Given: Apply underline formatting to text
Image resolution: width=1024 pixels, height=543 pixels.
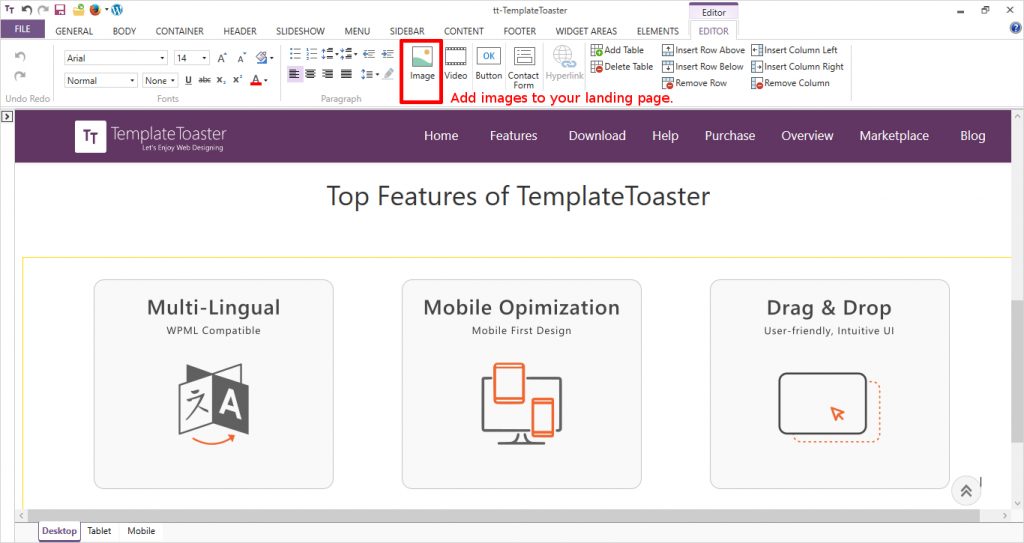Looking at the screenshot, I should 188,80.
